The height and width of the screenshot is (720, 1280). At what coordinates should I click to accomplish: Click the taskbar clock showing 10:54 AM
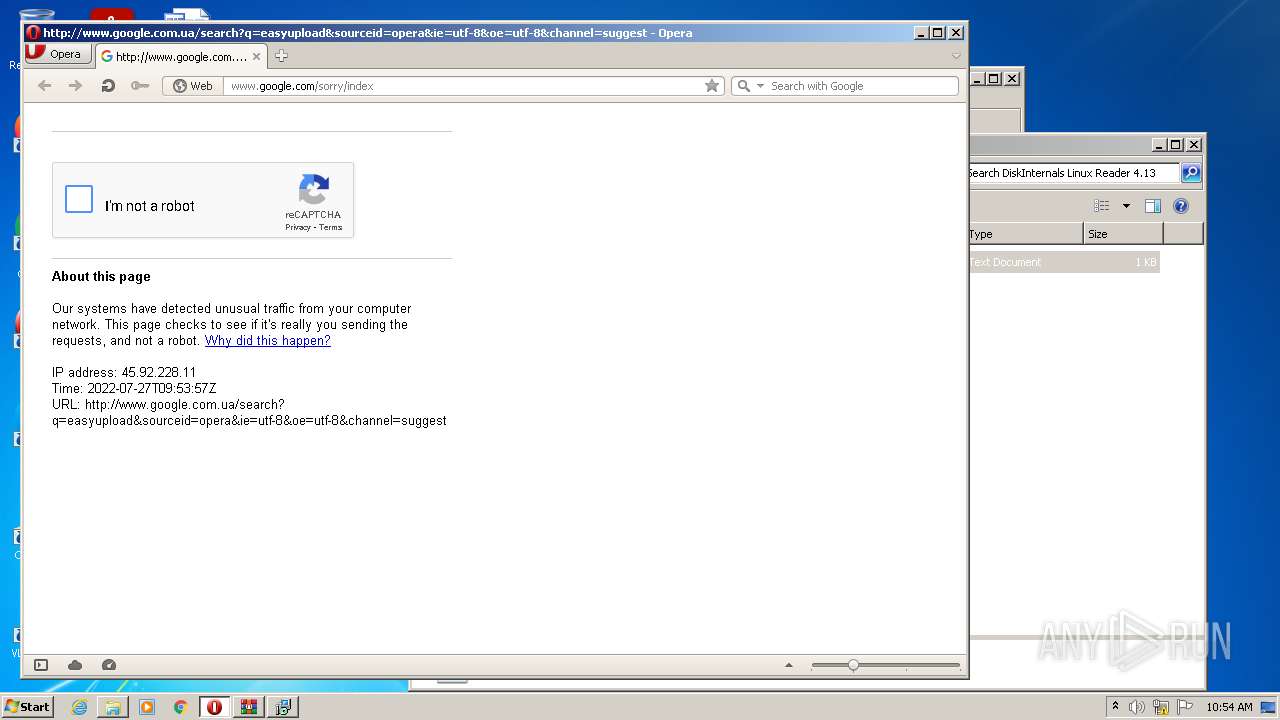click(x=1229, y=707)
